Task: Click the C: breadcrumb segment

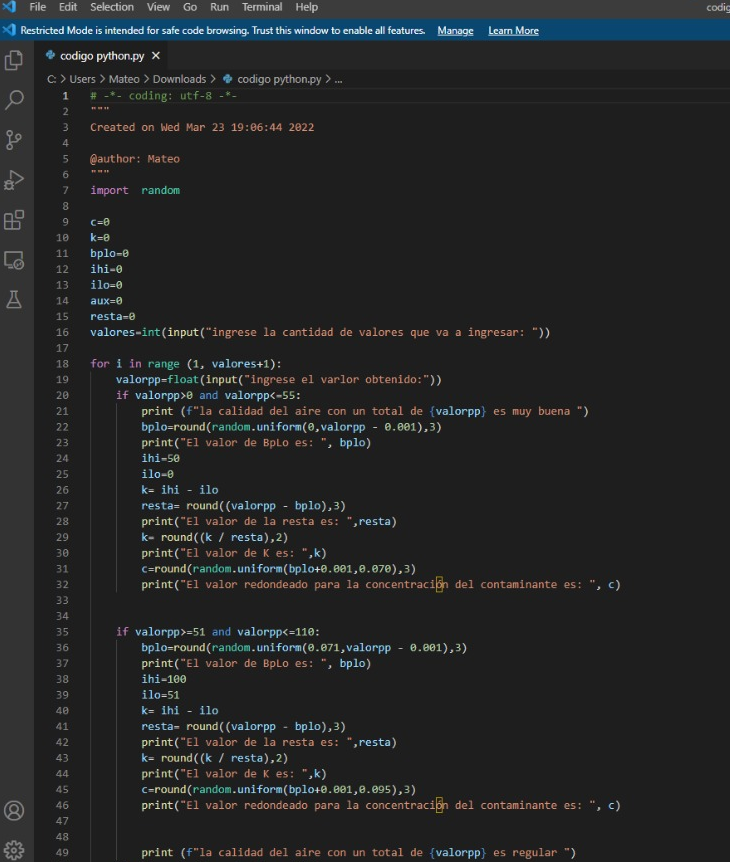Action: coord(52,79)
